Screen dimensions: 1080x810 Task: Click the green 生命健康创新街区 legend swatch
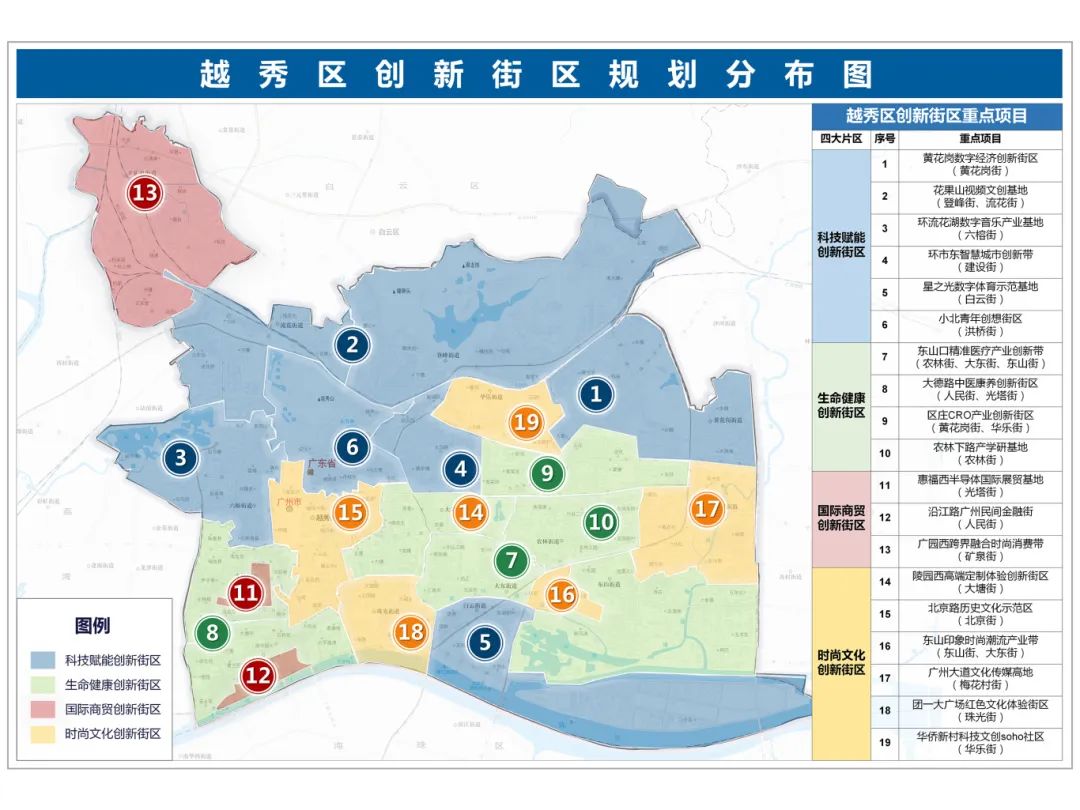43,685
